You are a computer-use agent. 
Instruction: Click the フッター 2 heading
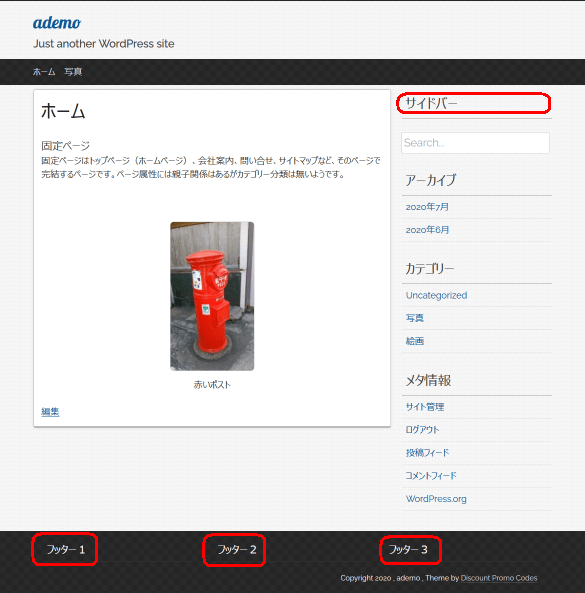coord(237,550)
